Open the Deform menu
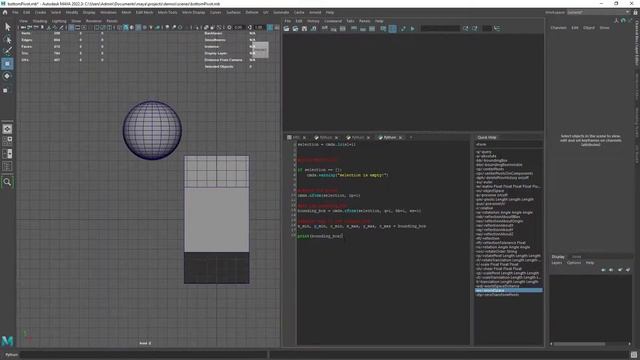Screen dimensions: 640x360 [x=252, y=12]
